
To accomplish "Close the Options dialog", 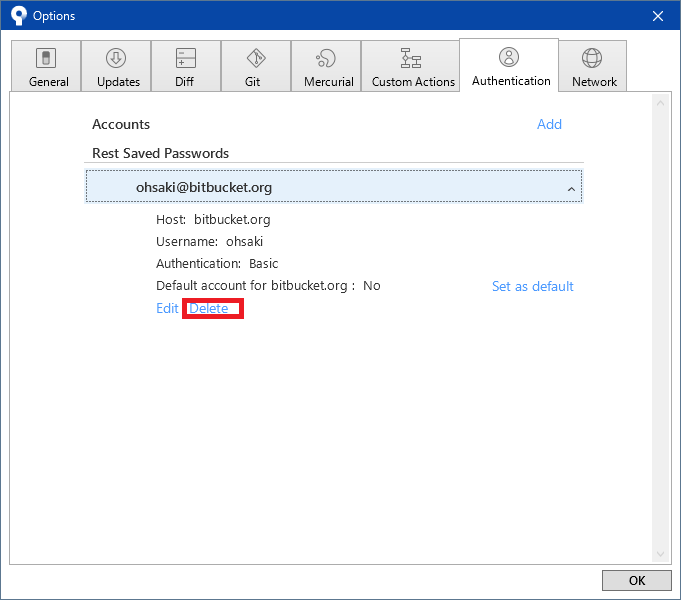I will click(x=658, y=16).
